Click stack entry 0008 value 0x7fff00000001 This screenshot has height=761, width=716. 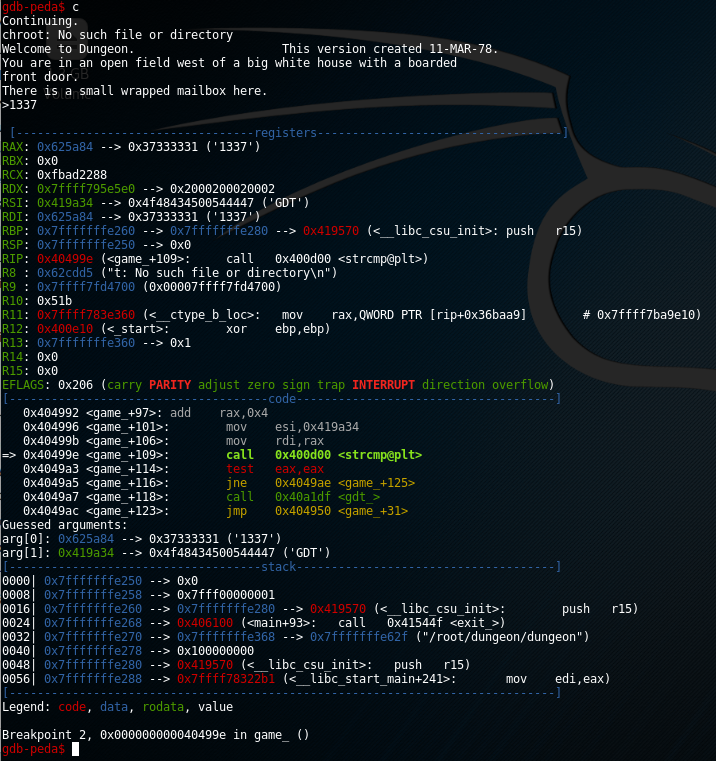[226, 595]
